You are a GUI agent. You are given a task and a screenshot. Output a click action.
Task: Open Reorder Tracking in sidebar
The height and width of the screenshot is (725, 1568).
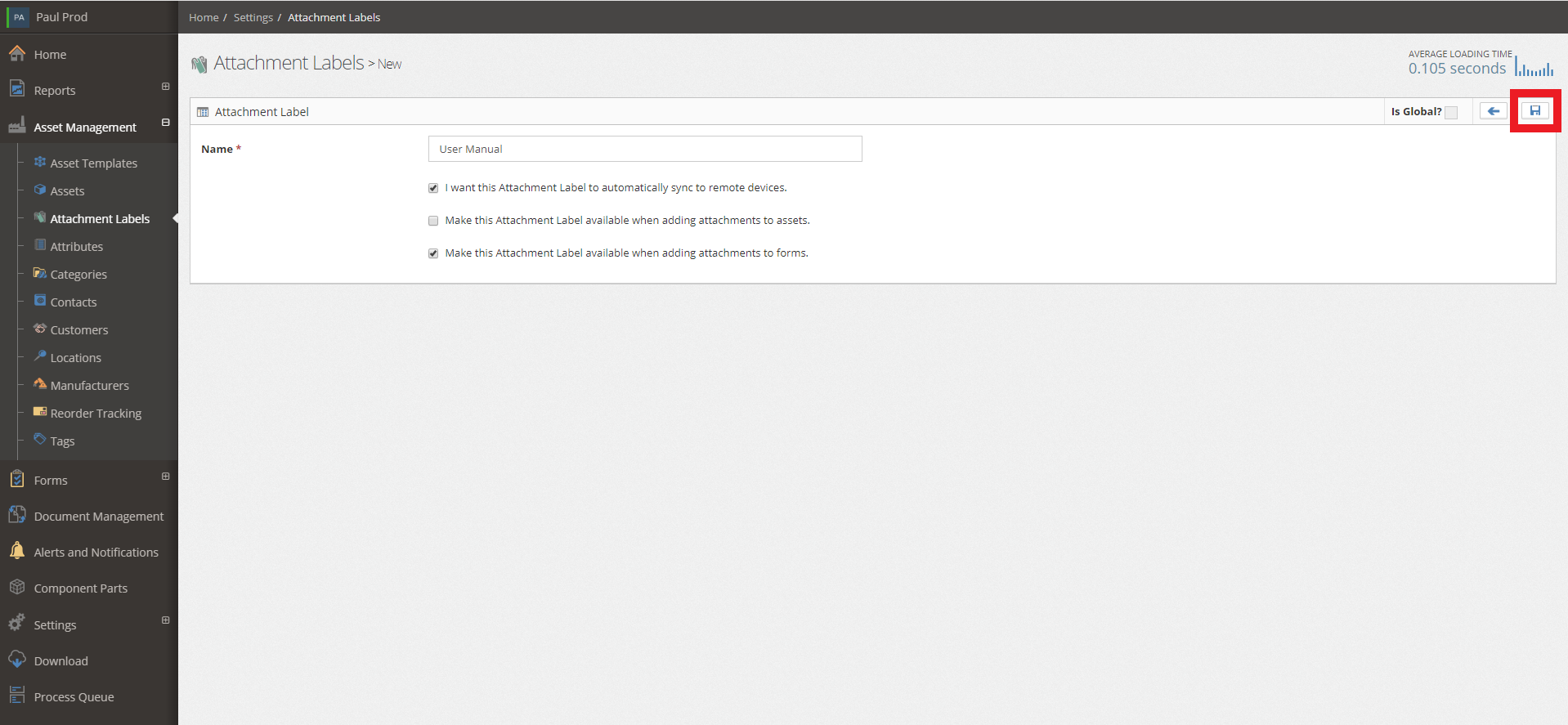pos(96,414)
